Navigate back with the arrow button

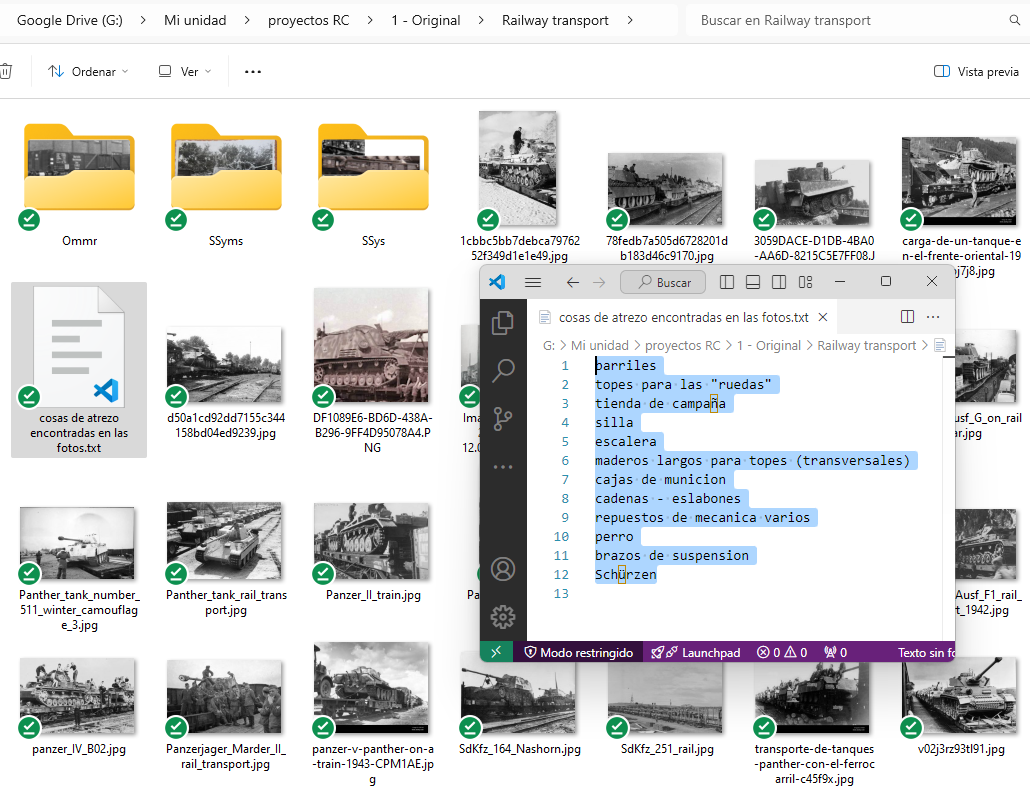click(x=572, y=282)
